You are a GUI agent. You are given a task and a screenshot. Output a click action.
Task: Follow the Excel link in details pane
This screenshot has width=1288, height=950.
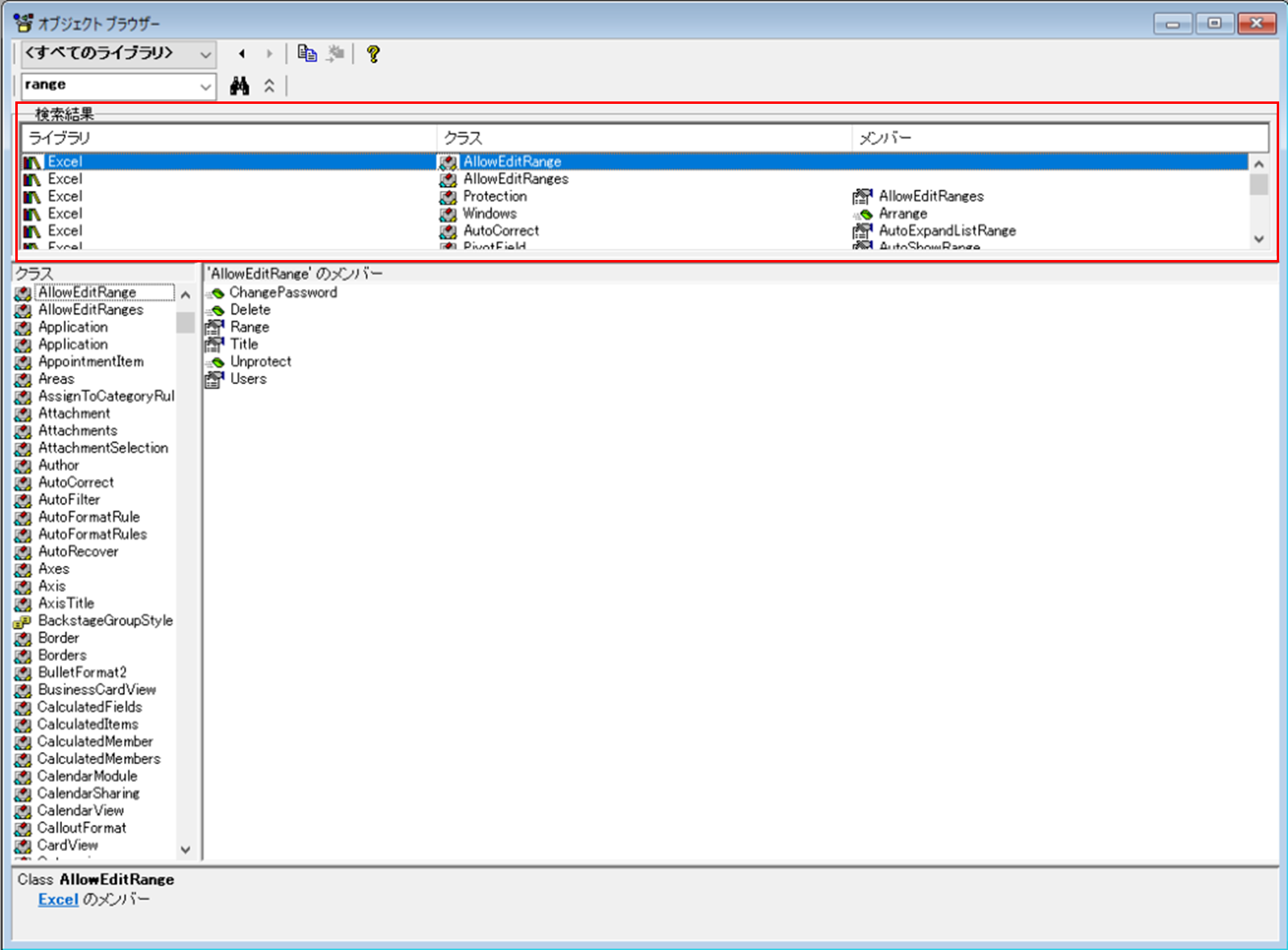pyautogui.click(x=58, y=900)
